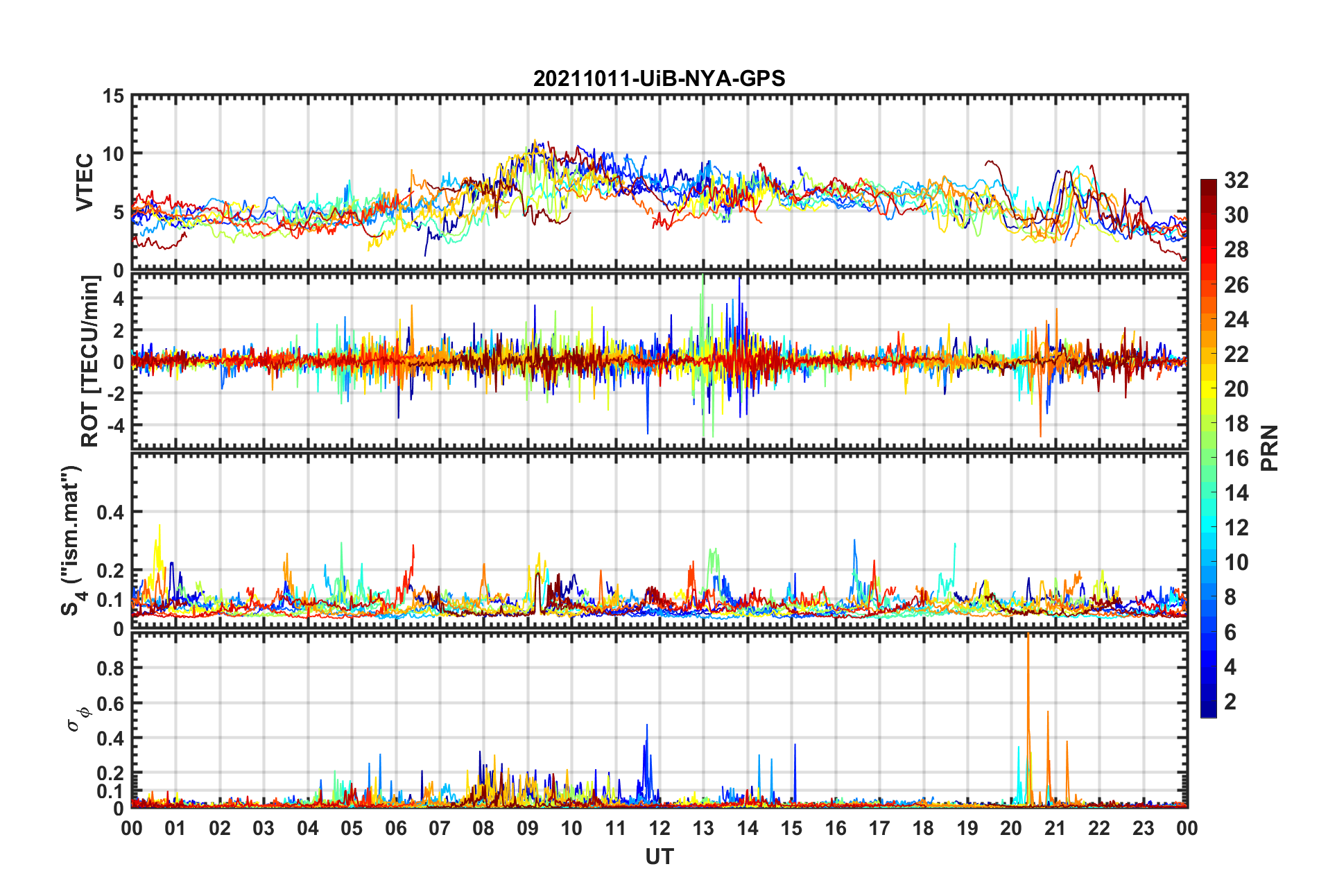1319x896 pixels.
Task: Click colorbar tick label 24
Action: (1236, 319)
